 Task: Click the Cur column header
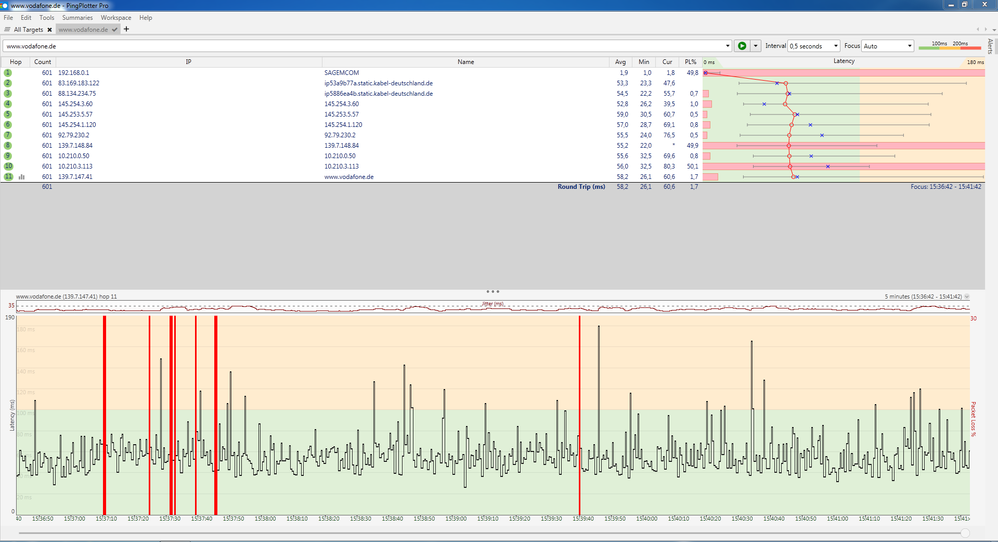667,62
